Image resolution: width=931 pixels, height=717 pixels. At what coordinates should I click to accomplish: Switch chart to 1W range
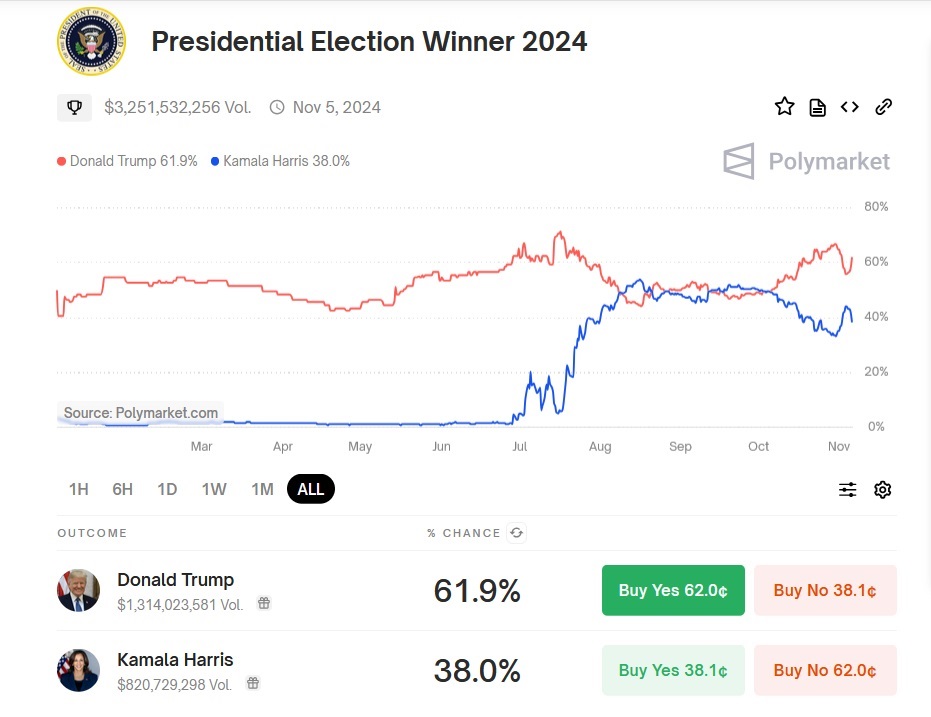(214, 489)
